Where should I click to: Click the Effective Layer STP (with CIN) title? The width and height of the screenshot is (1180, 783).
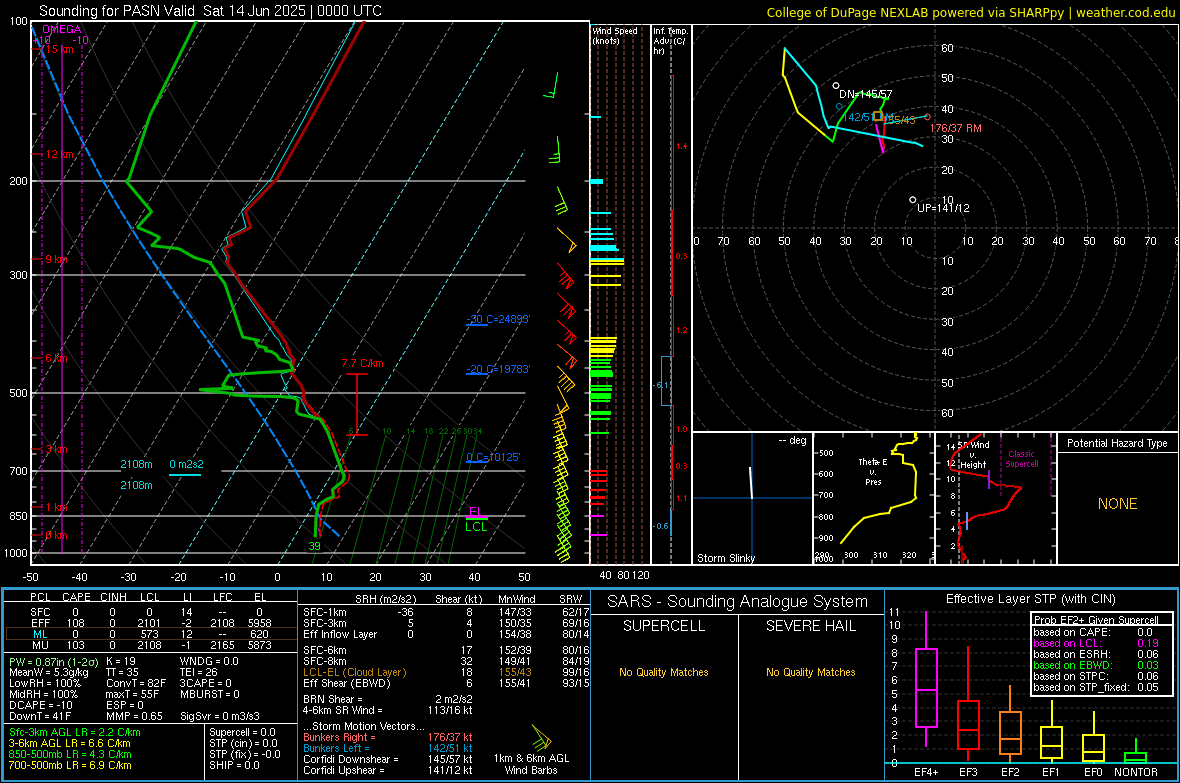click(x=1031, y=599)
